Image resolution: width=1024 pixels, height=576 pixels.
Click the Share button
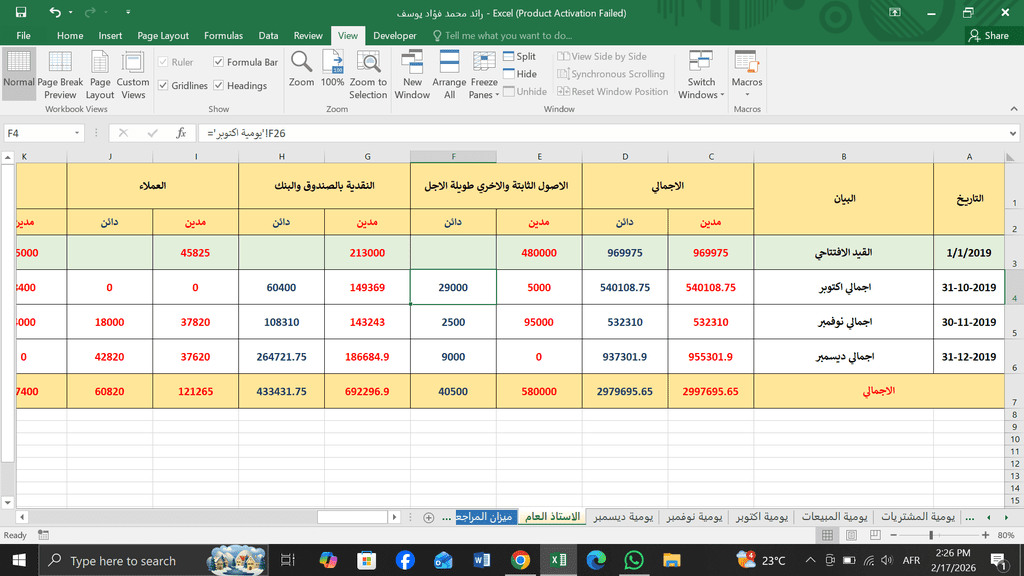(988, 35)
